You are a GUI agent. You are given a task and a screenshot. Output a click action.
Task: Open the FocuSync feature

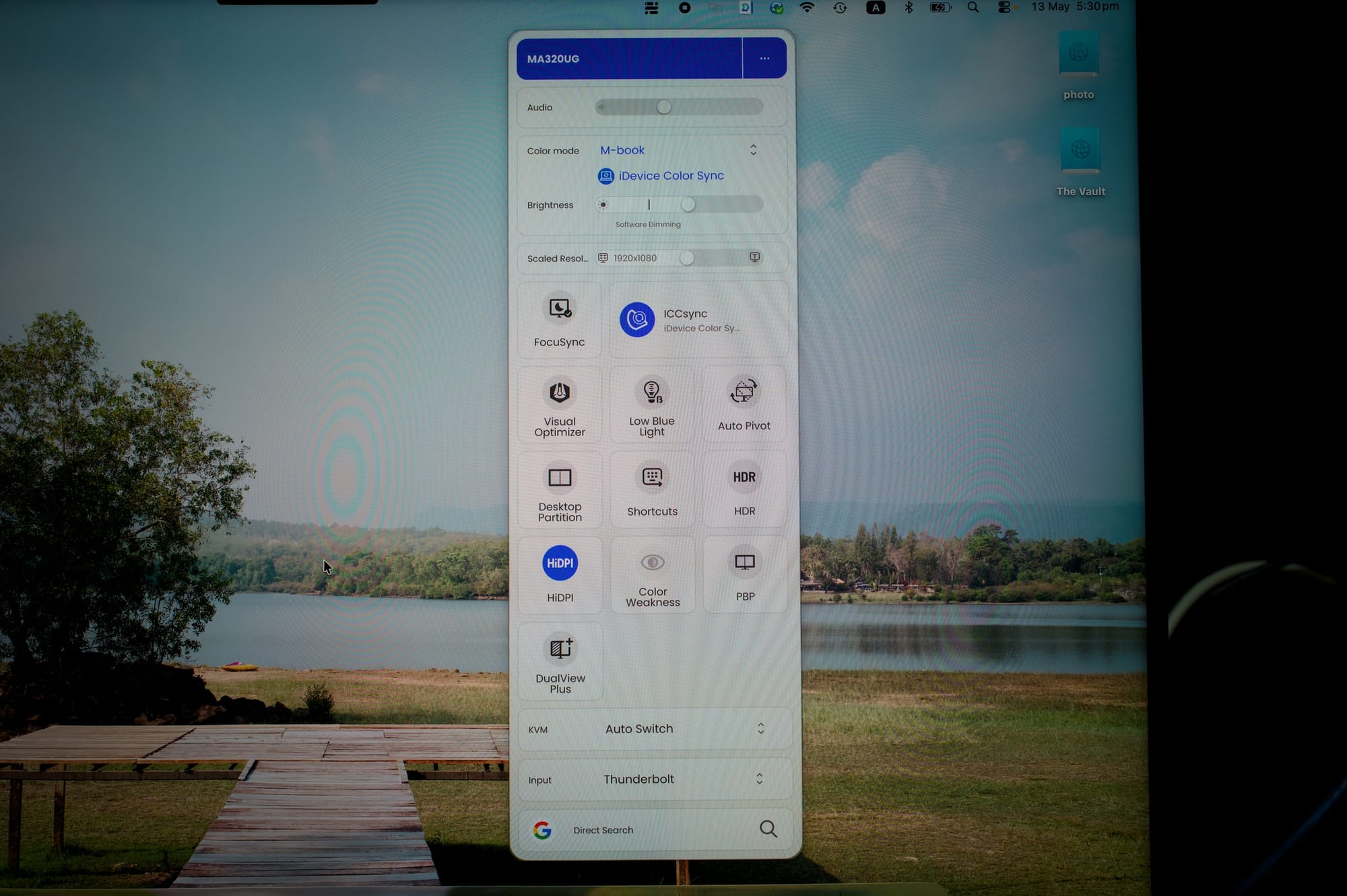[x=559, y=320]
